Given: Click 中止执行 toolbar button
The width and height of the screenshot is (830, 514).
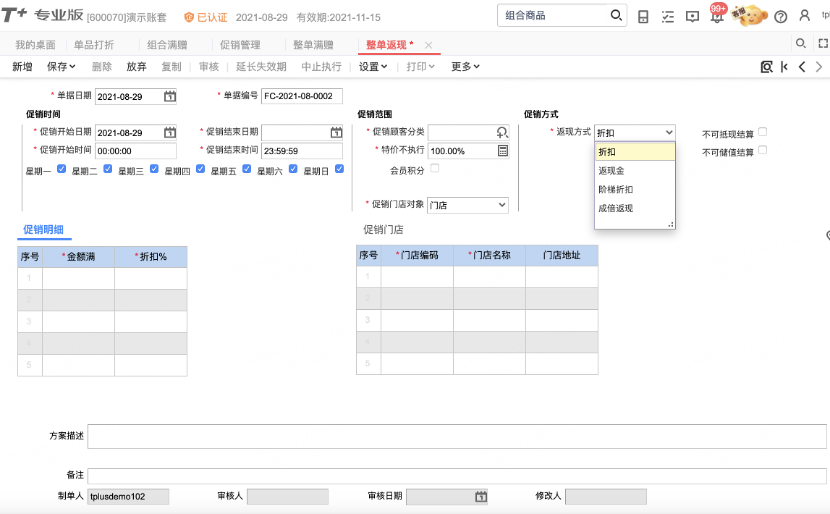Looking at the screenshot, I should click(x=321, y=67).
